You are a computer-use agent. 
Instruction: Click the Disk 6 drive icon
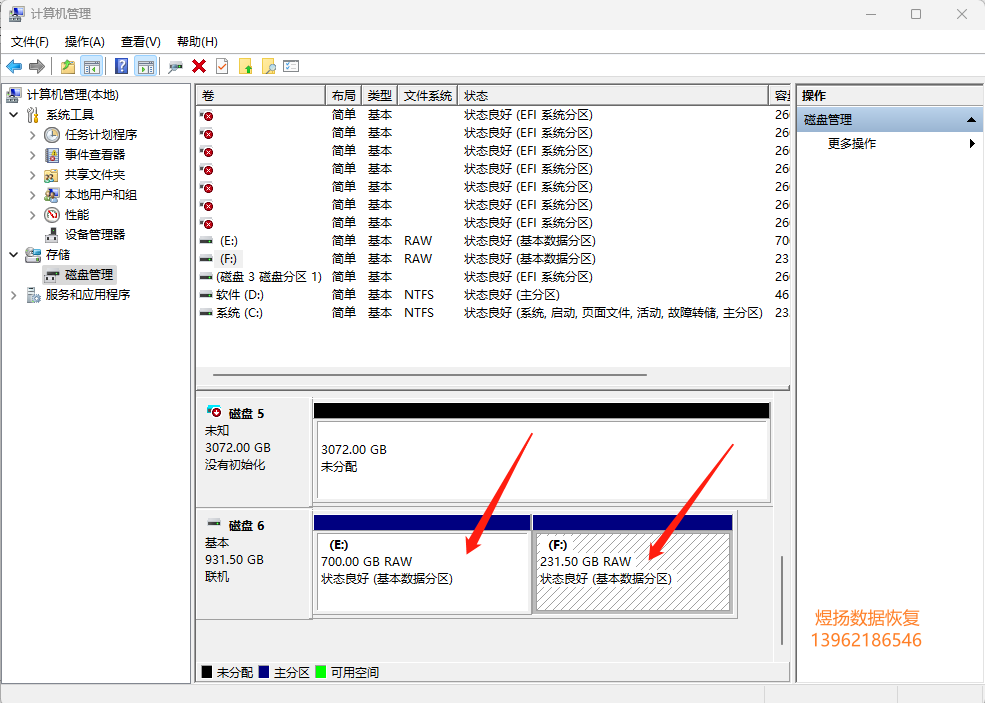coord(214,523)
